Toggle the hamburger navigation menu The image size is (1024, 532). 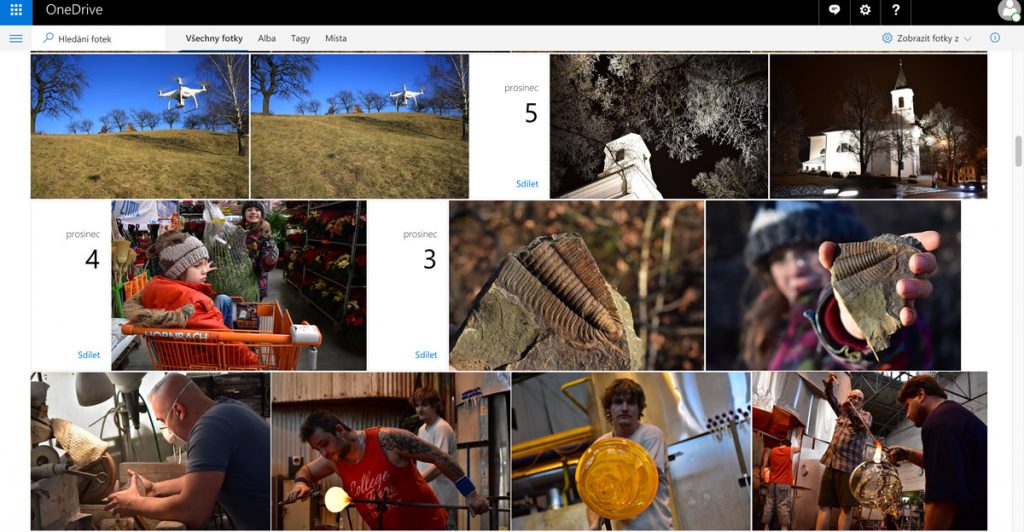pyautogui.click(x=16, y=39)
